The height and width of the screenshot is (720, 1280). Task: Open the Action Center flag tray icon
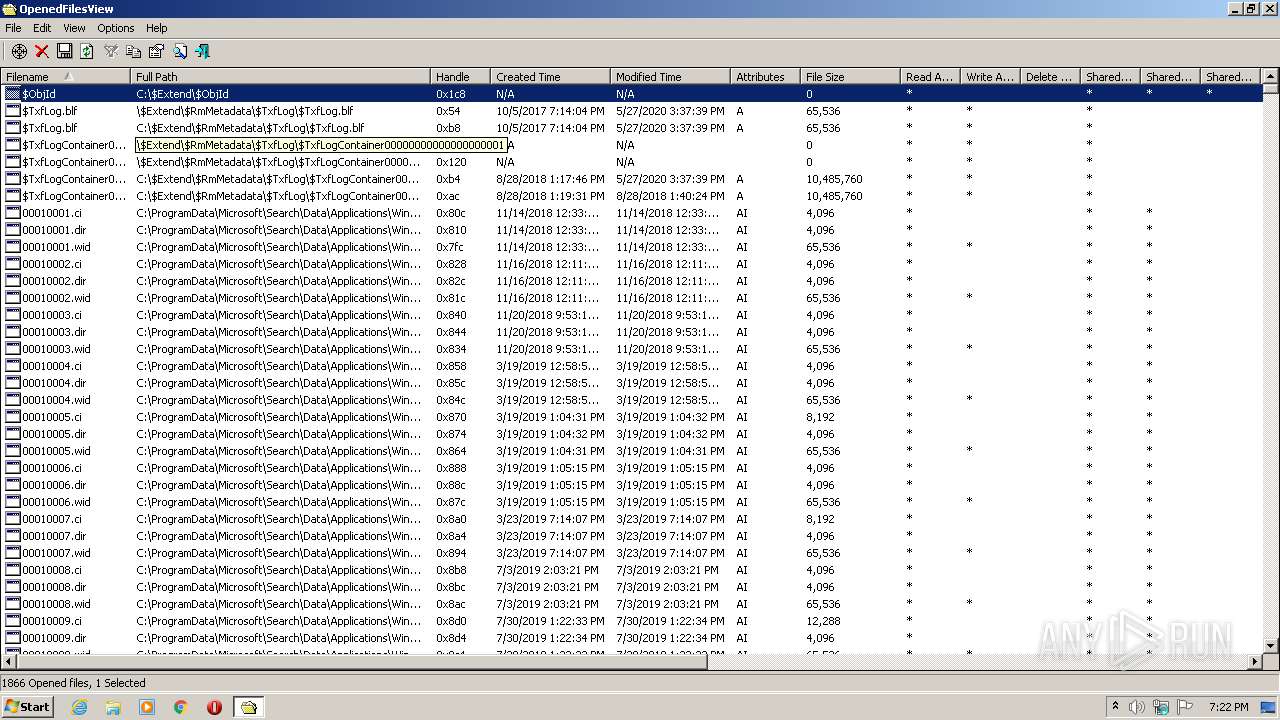(x=1185, y=707)
